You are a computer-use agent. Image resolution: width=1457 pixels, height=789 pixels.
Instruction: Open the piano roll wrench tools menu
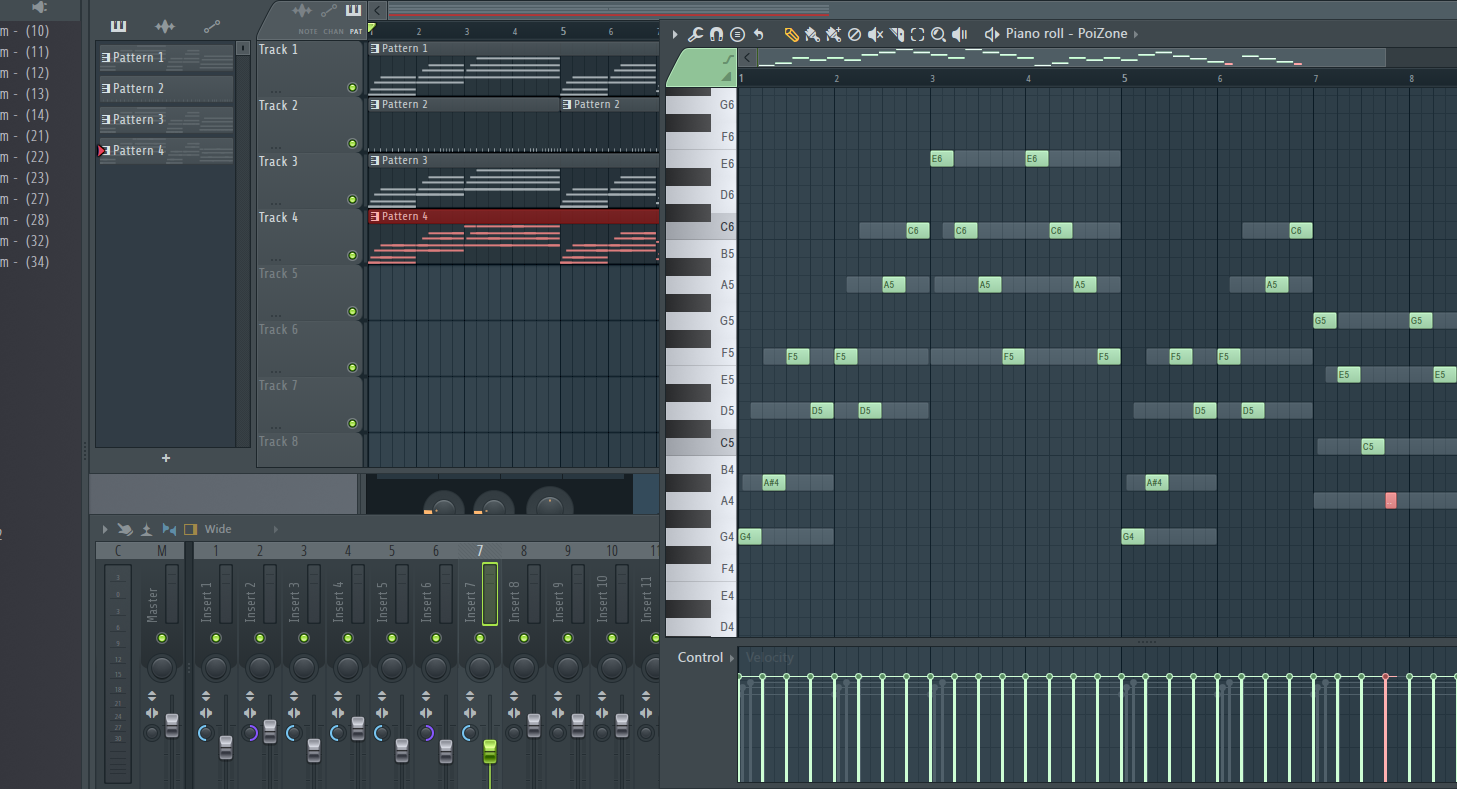(696, 34)
